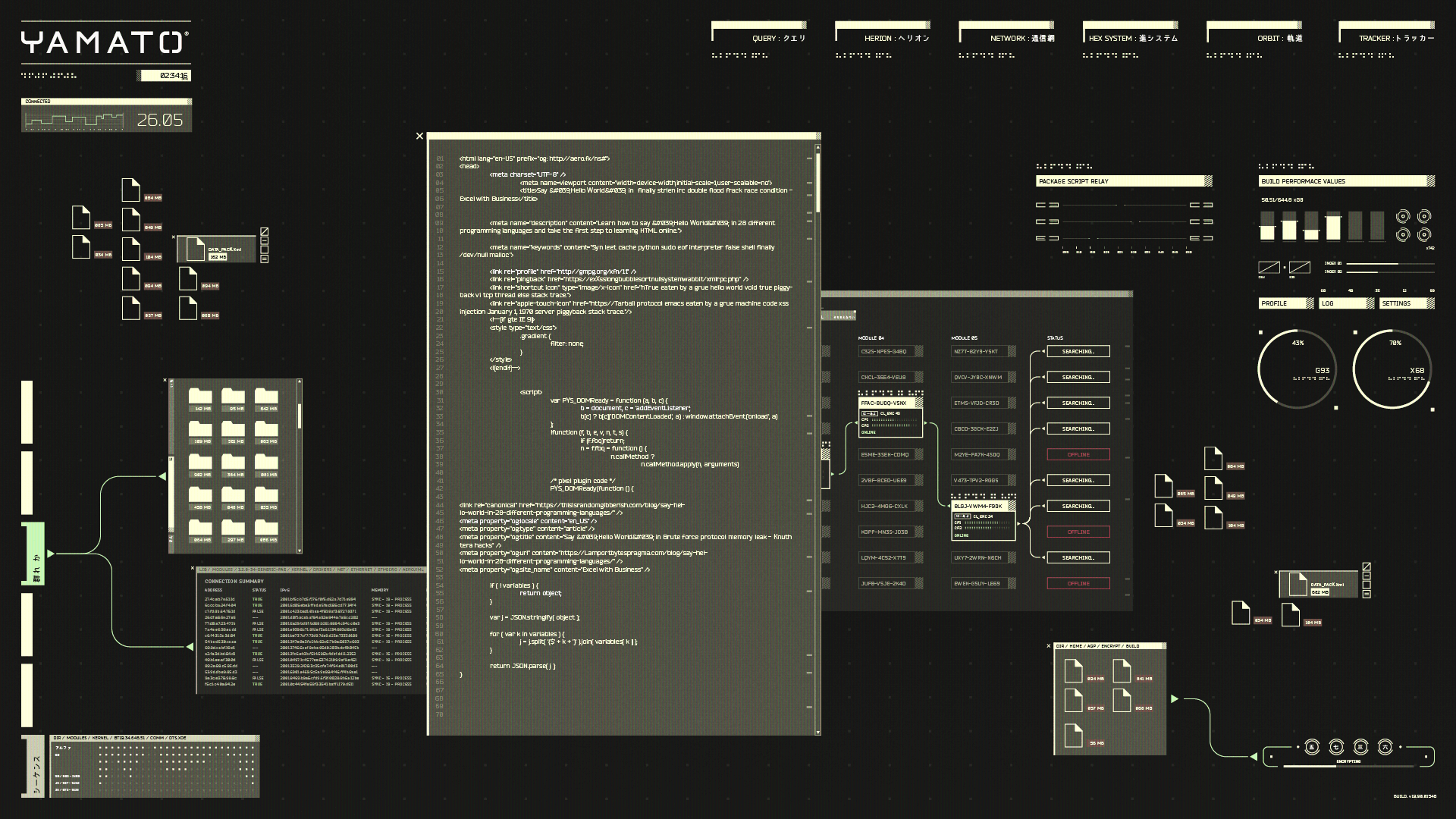The width and height of the screenshot is (1456, 819).
Task: Click the first SEARCHING status box
Action: pyautogui.click(x=1078, y=351)
